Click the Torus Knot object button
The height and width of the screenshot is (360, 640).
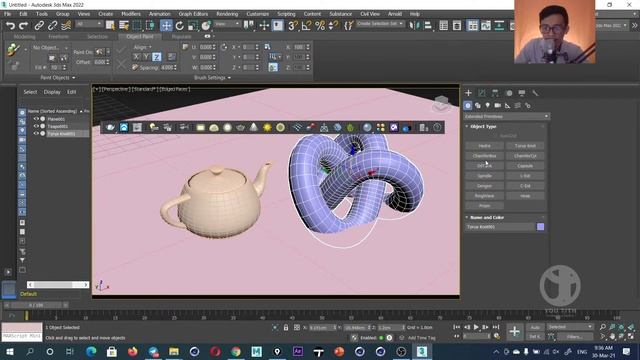tap(525, 146)
